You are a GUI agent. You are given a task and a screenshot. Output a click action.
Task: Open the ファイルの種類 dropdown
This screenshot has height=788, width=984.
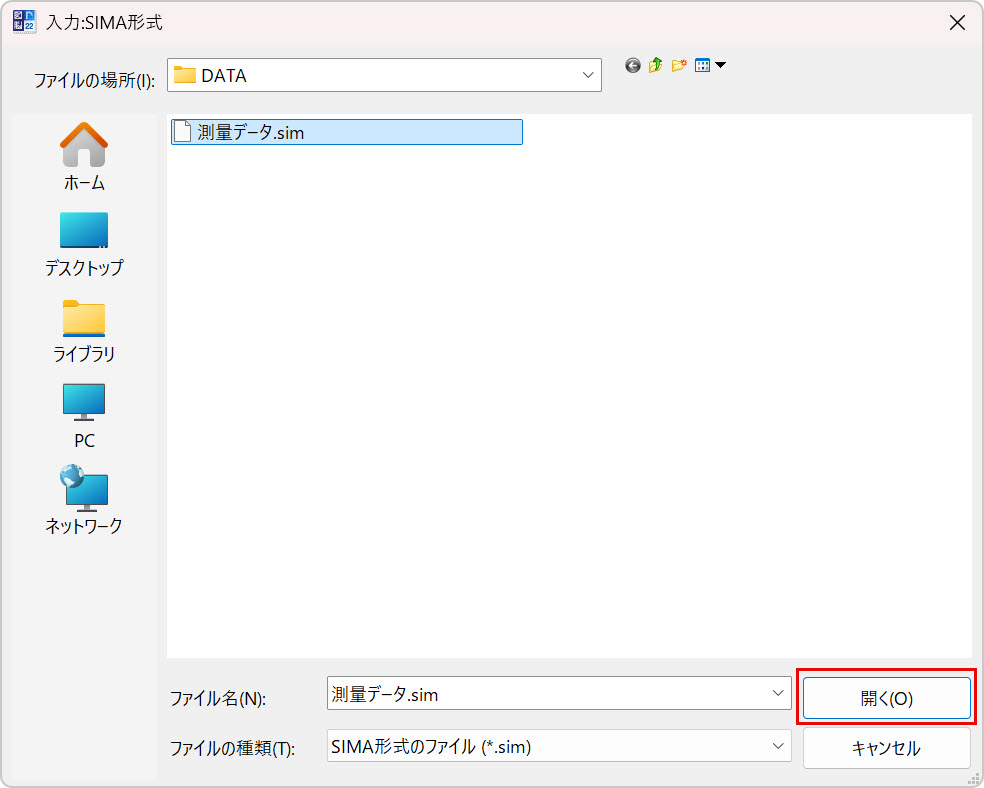[777, 745]
